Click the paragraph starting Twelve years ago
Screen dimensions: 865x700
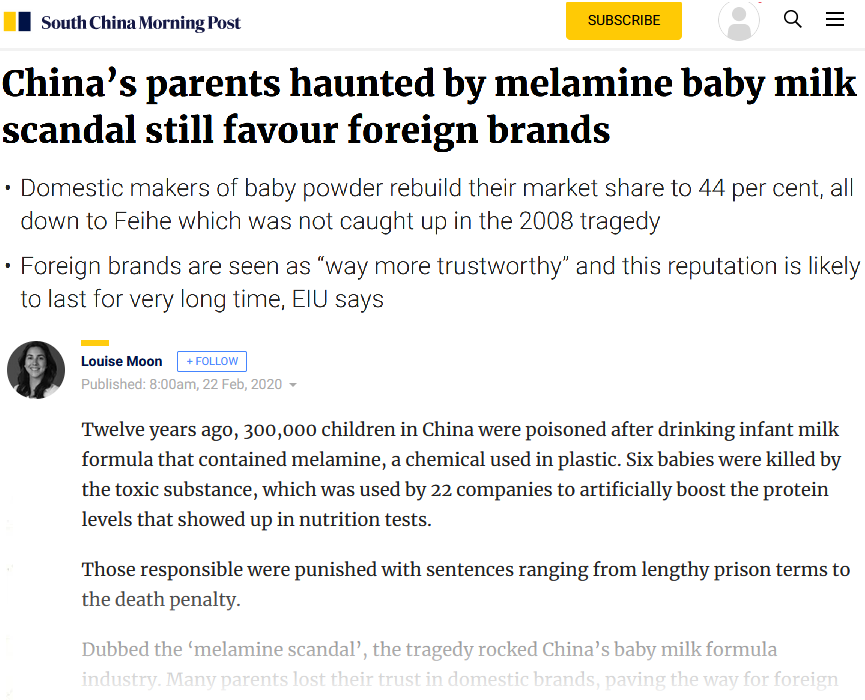461,474
